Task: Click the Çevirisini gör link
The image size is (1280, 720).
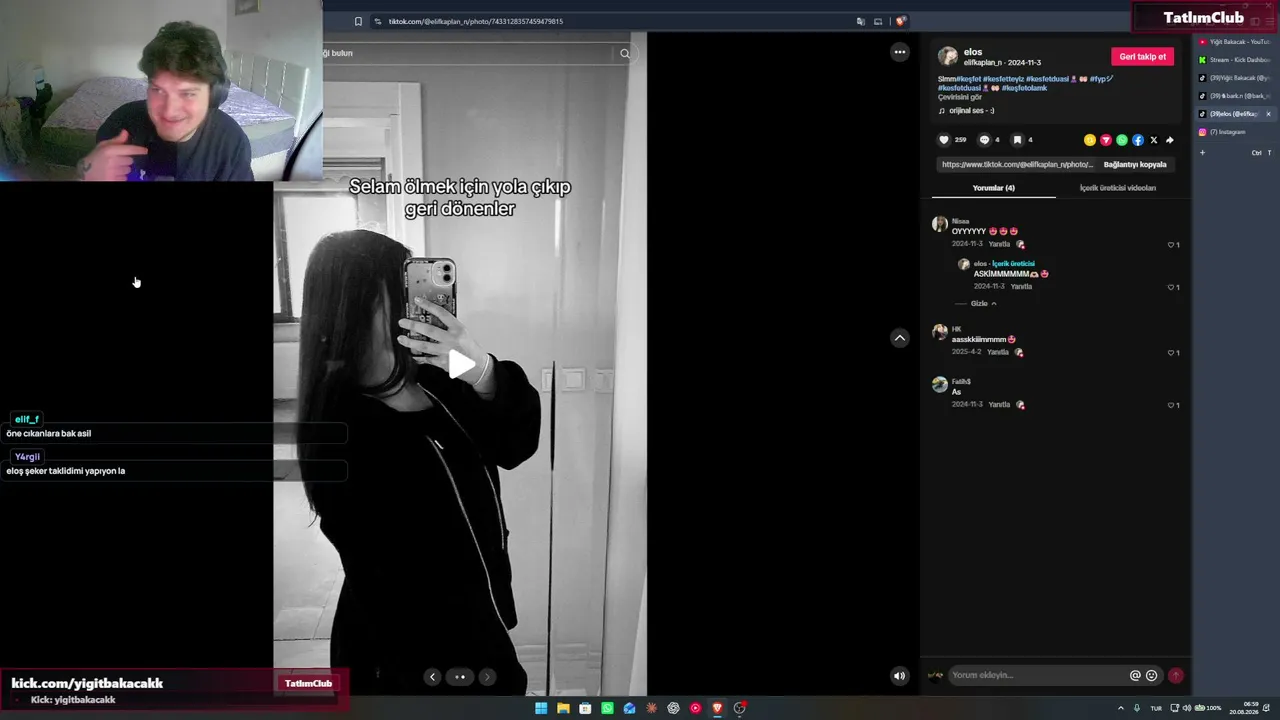Action: coord(960,97)
